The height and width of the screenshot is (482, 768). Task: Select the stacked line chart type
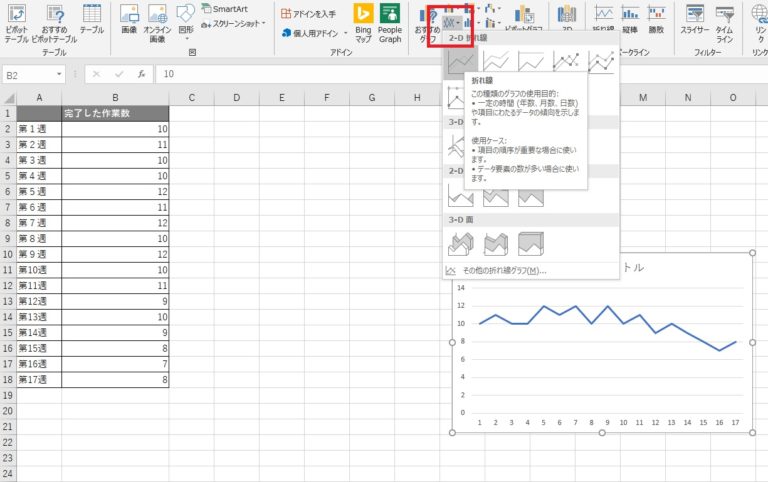click(x=496, y=62)
